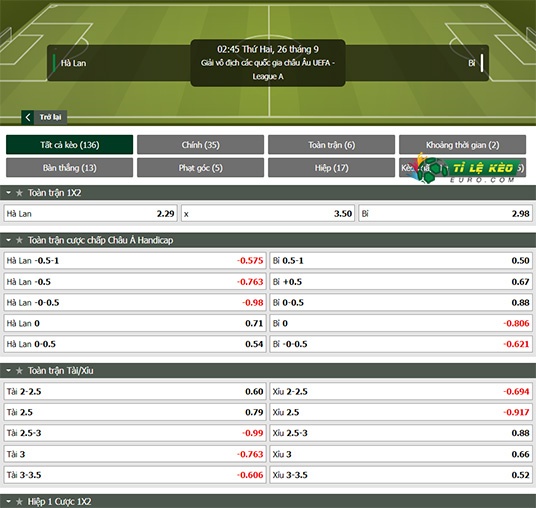Click the back chevron arrow icon

point(28,117)
